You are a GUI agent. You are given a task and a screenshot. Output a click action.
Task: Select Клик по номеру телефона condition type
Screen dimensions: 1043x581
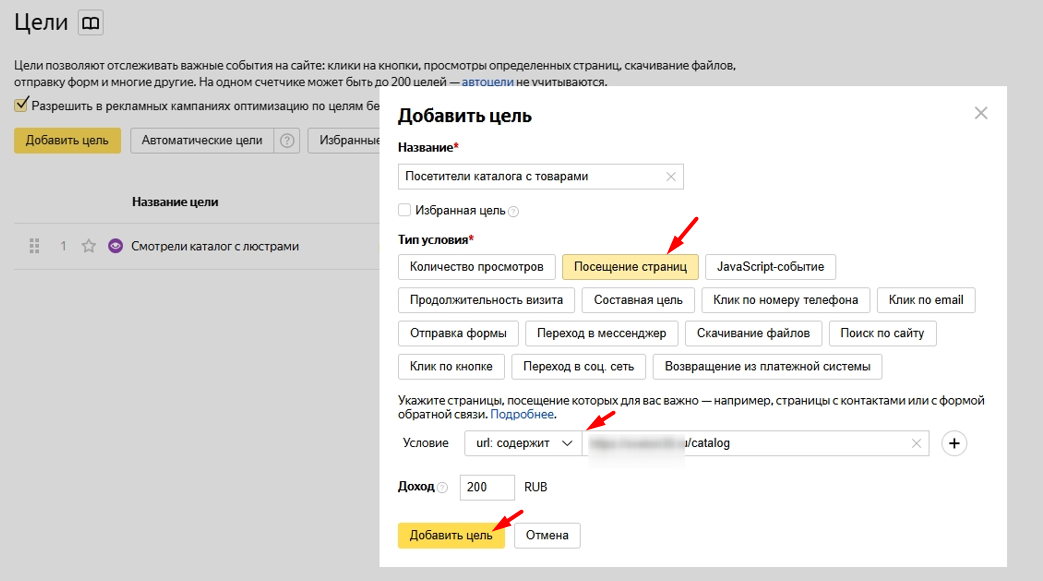pyautogui.click(x=786, y=300)
